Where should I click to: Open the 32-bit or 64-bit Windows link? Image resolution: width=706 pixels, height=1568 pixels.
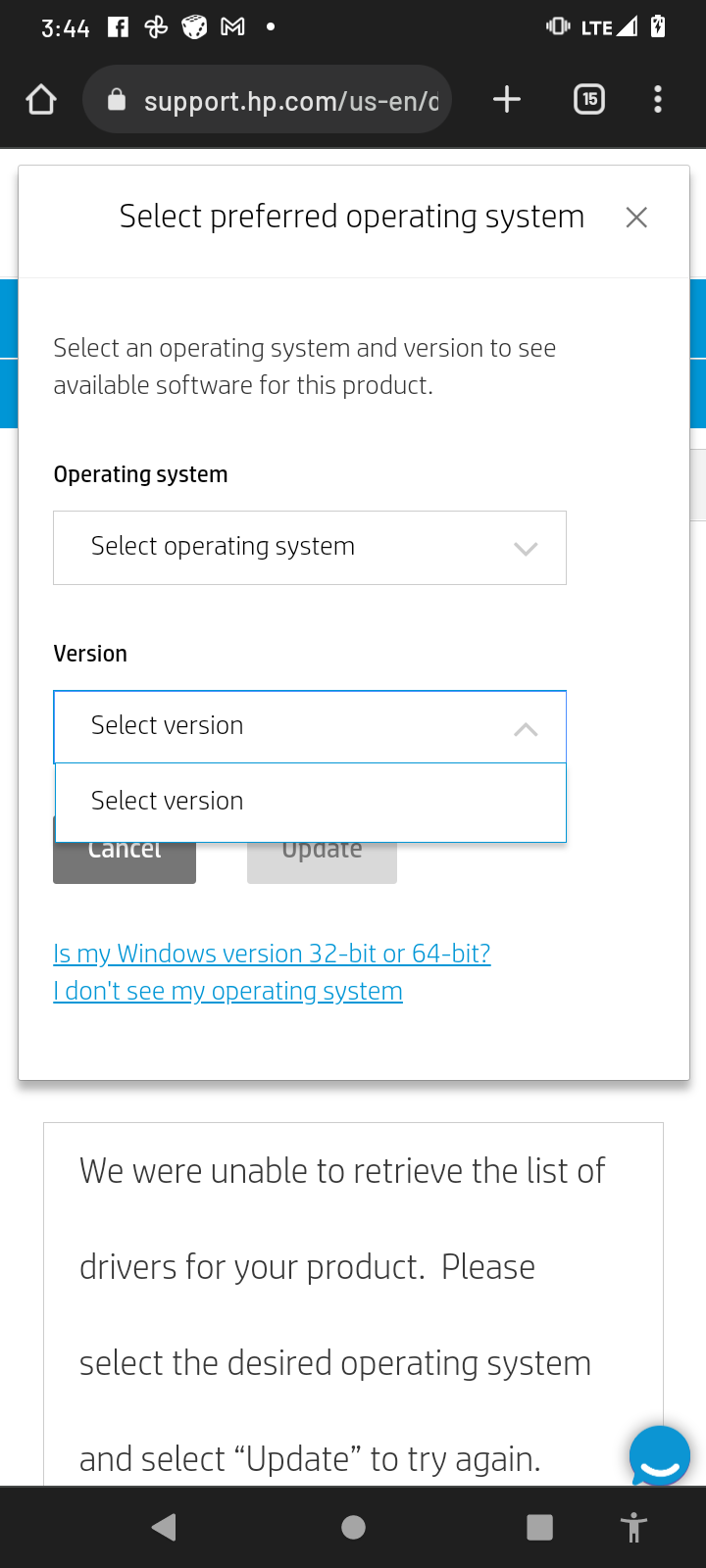pyautogui.click(x=272, y=954)
